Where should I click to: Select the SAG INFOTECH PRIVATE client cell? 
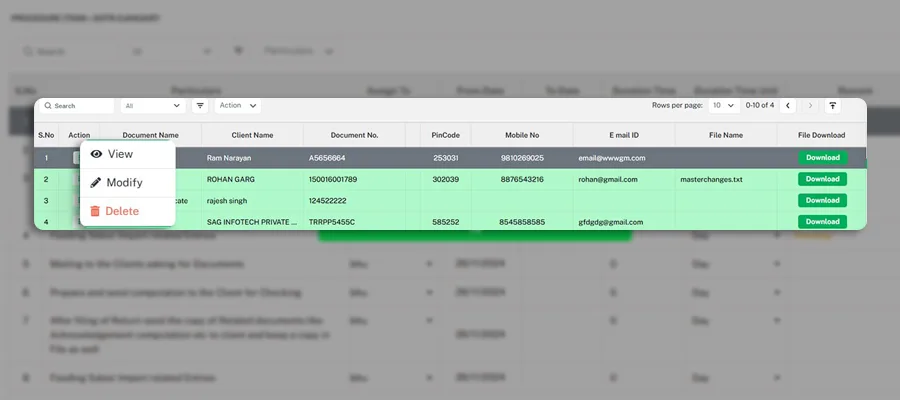tap(253, 222)
